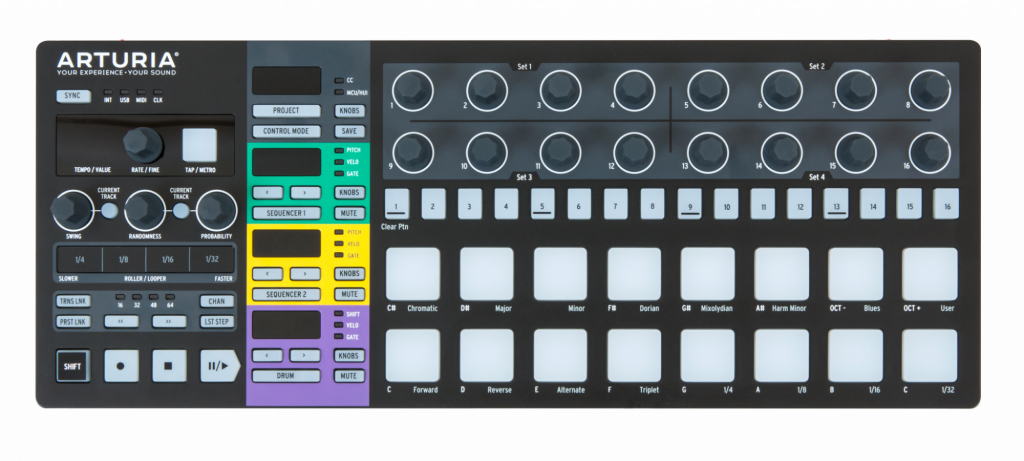Adjust the PROBABILITY knob

217,210
